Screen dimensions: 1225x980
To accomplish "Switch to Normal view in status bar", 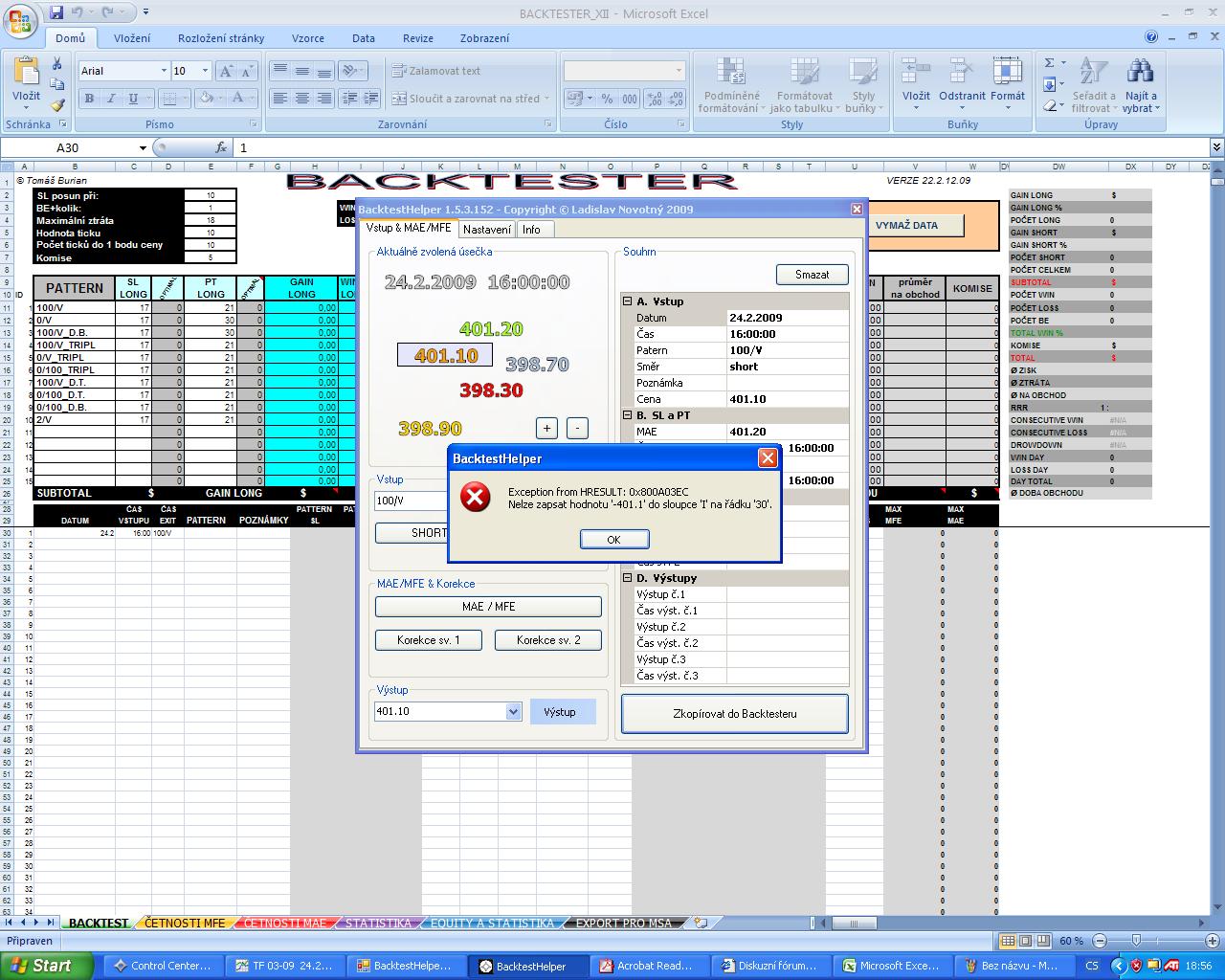I will click(1008, 941).
